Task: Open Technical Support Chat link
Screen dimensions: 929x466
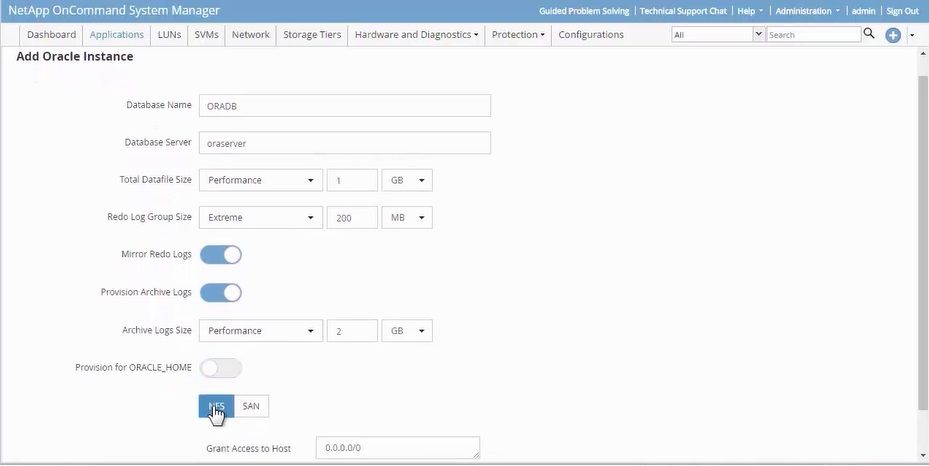Action: (683, 11)
